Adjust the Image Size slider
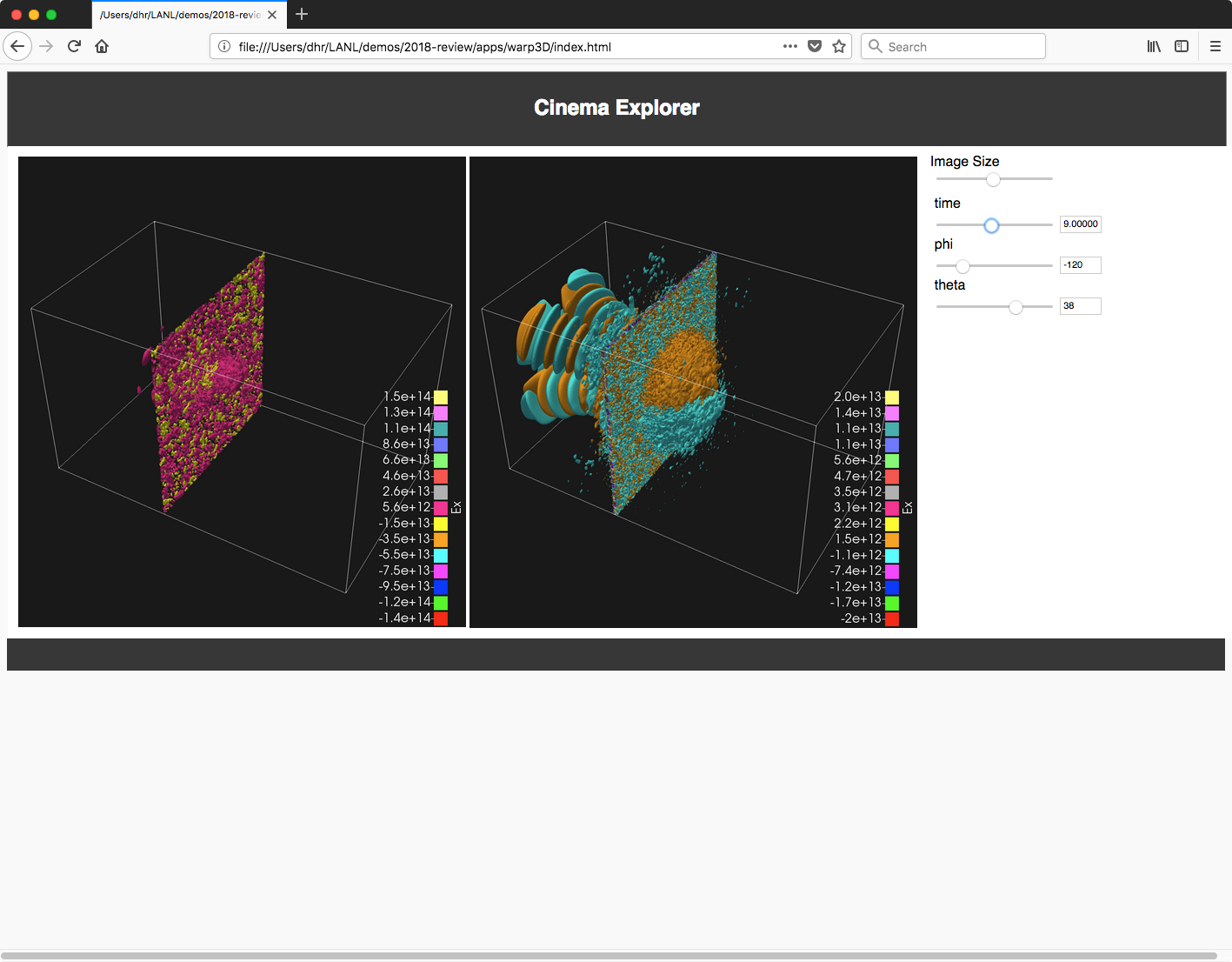Image resolution: width=1232 pixels, height=962 pixels. (x=994, y=179)
